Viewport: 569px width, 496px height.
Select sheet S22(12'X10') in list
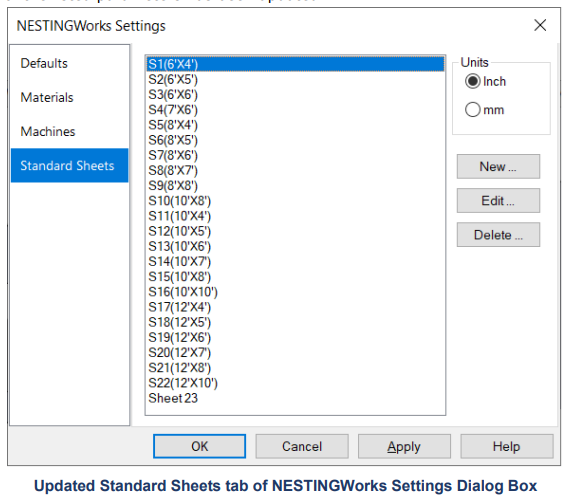[x=295, y=383]
